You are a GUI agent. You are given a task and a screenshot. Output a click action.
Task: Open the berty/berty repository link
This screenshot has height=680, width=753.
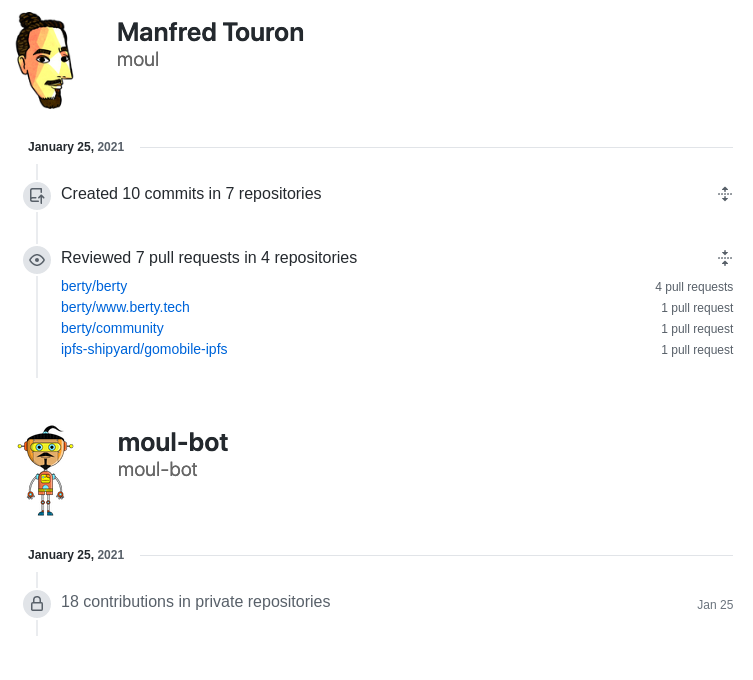tap(94, 286)
